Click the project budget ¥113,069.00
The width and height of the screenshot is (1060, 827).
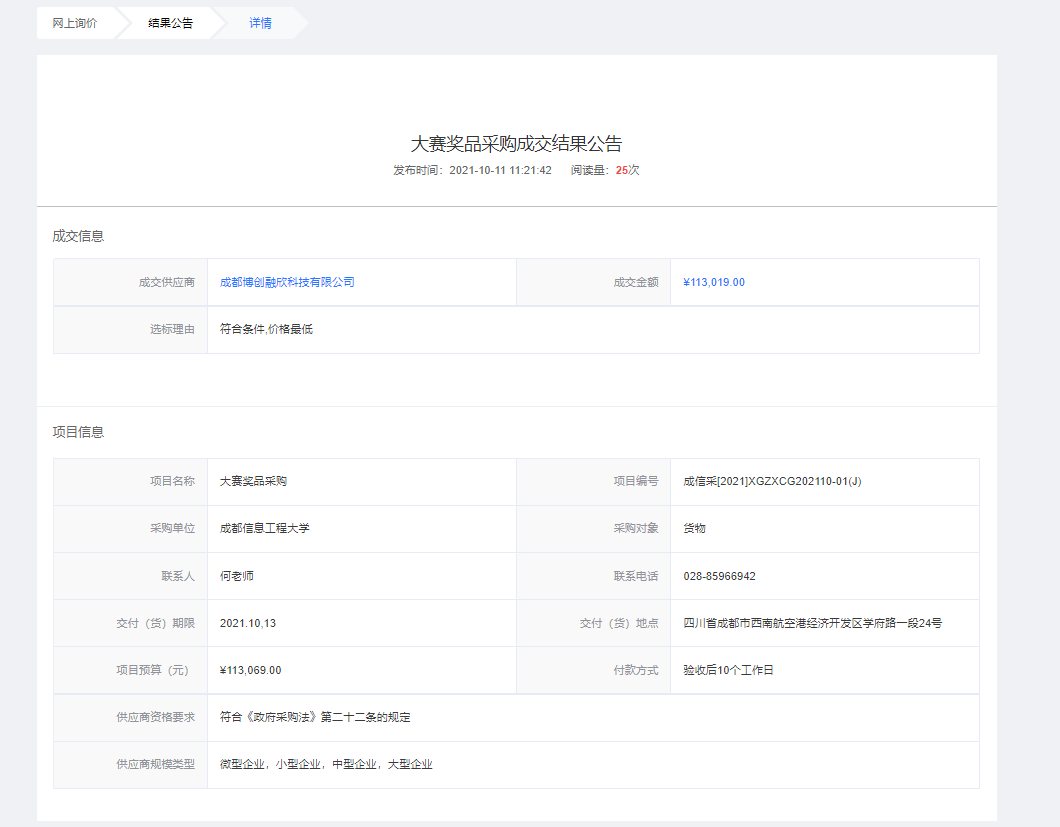250,670
